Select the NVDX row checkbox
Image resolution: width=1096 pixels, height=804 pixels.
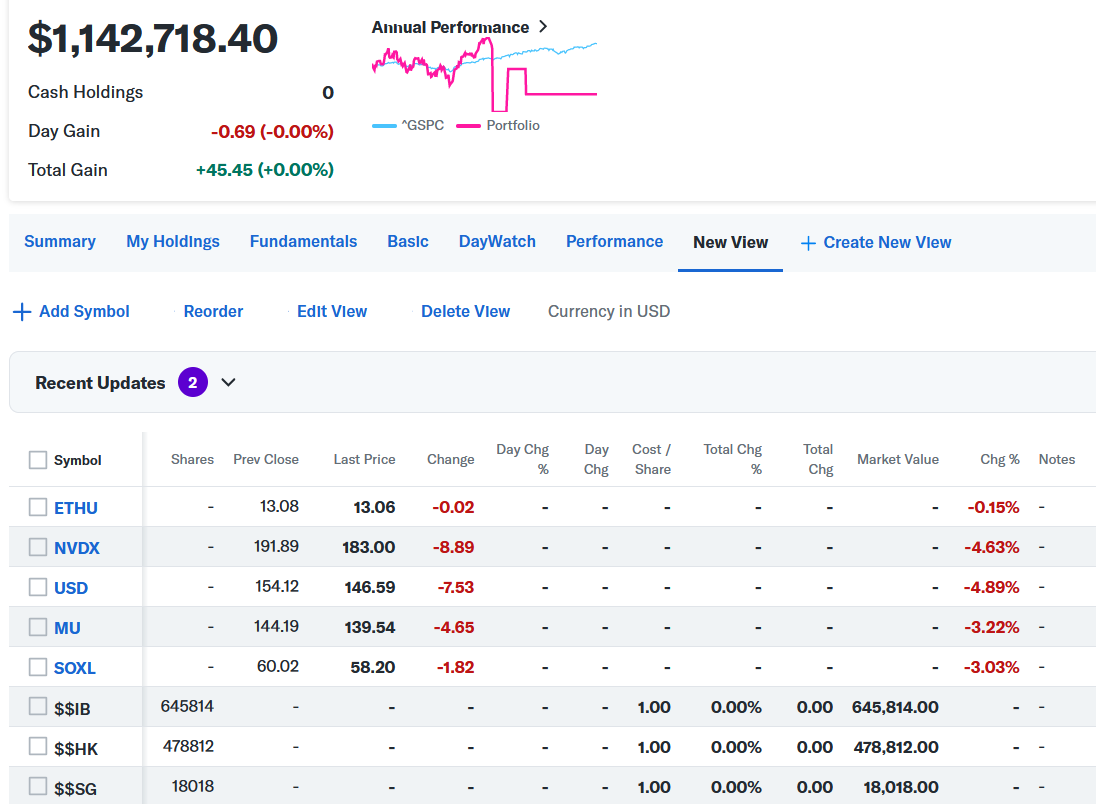(38, 547)
